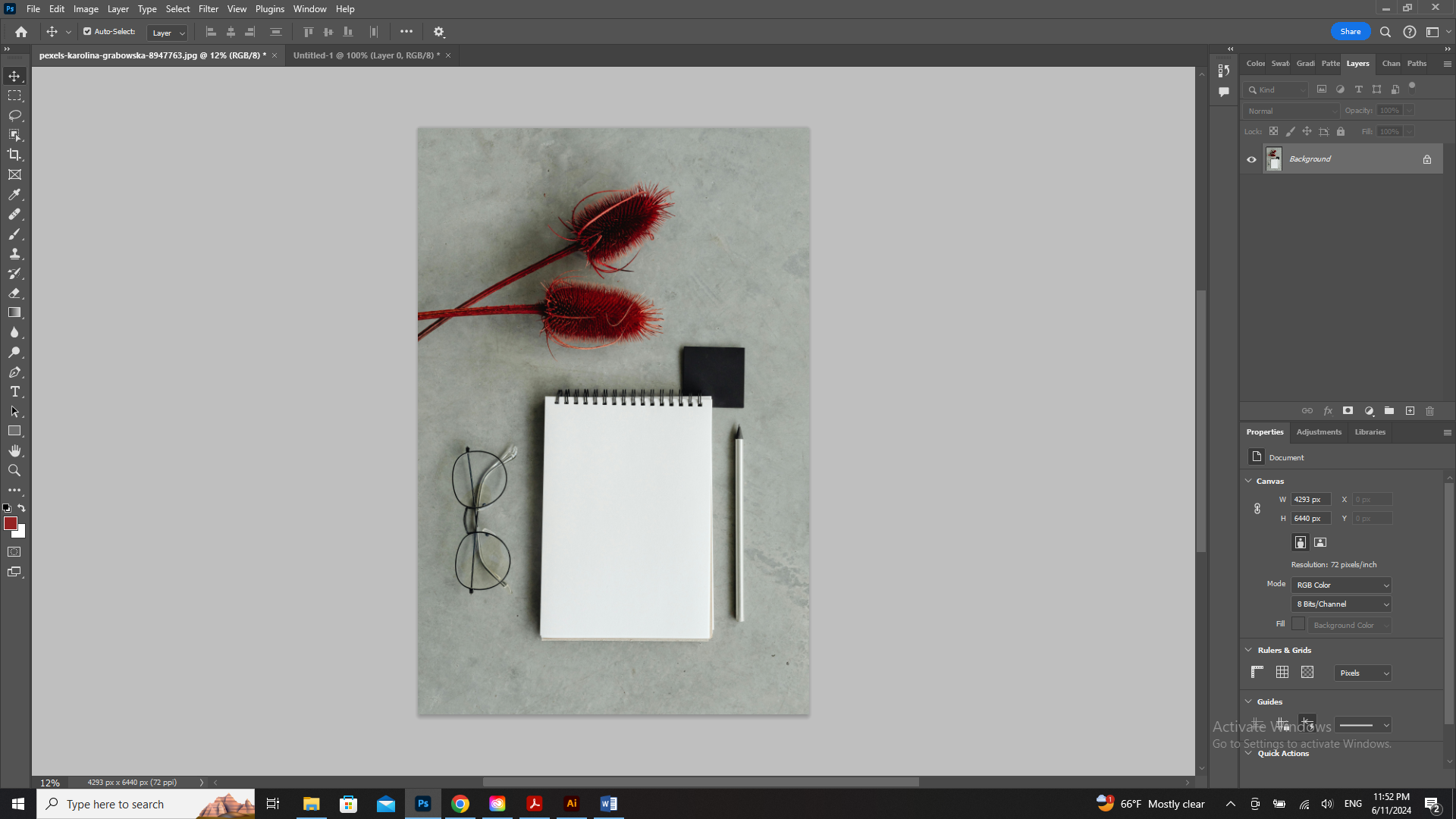
Task: Select the Zoom tool
Action: (15, 470)
